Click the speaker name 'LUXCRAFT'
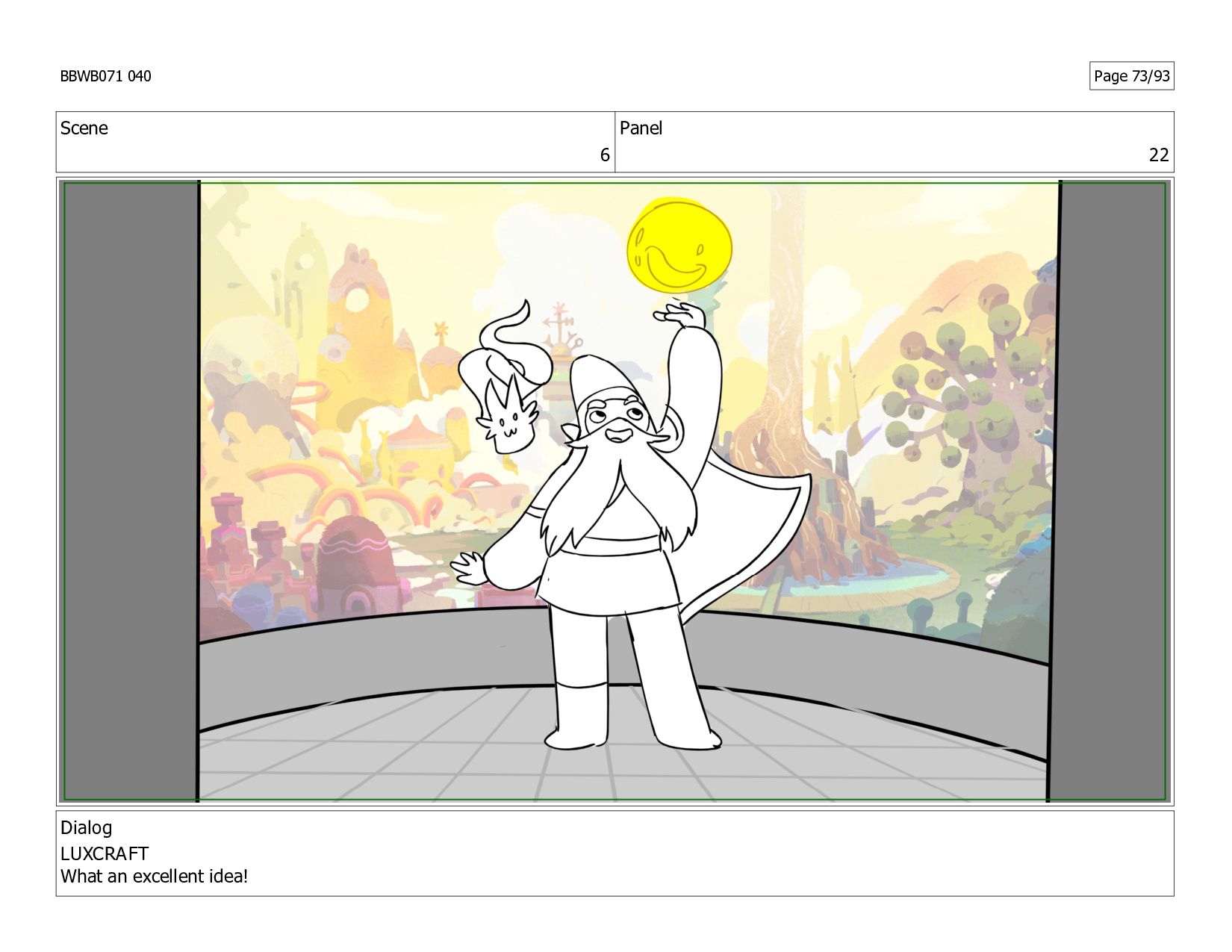The width and height of the screenshot is (1232, 952). click(x=105, y=853)
